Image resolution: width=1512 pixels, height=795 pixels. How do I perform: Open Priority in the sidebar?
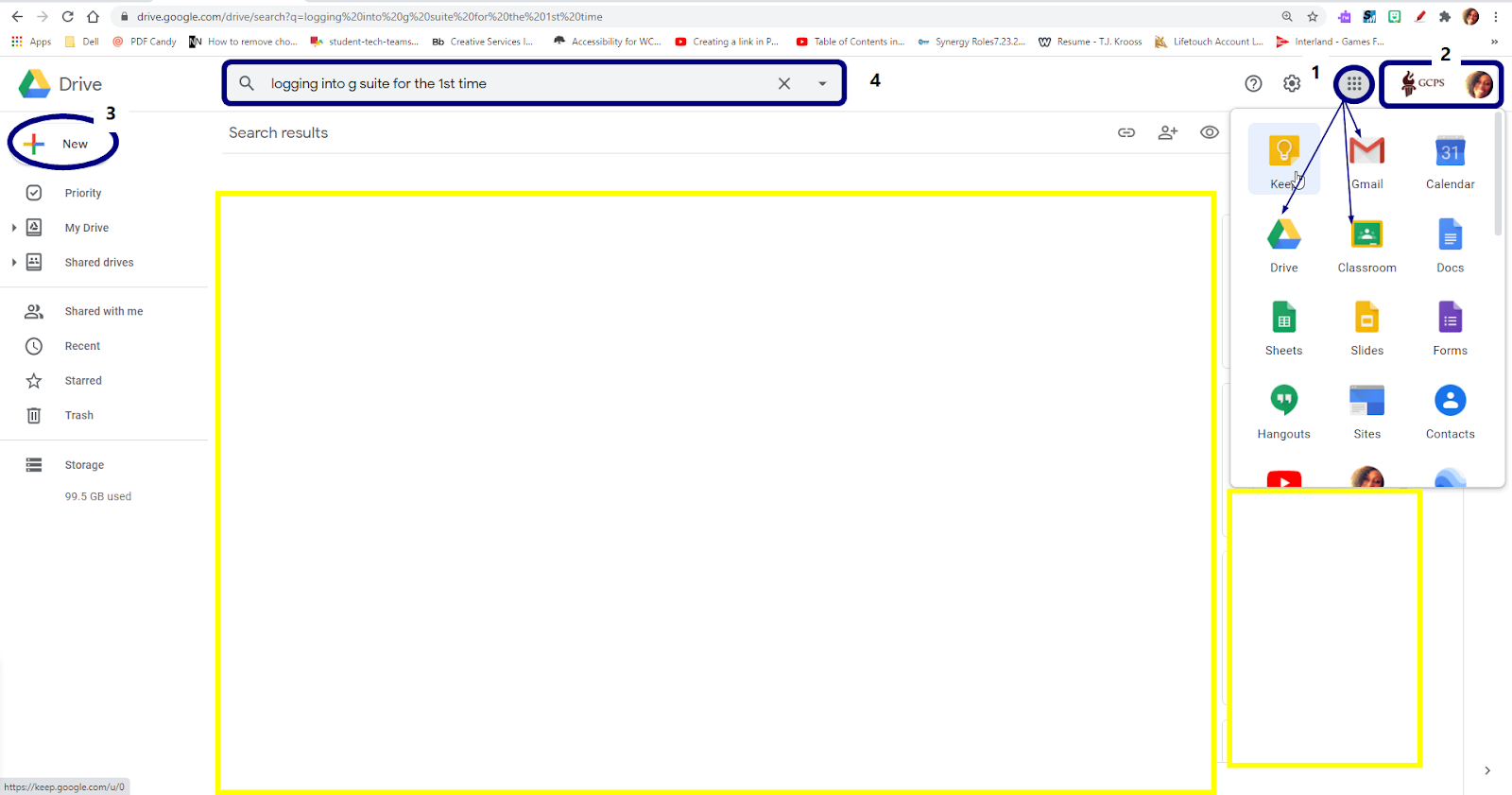click(82, 193)
